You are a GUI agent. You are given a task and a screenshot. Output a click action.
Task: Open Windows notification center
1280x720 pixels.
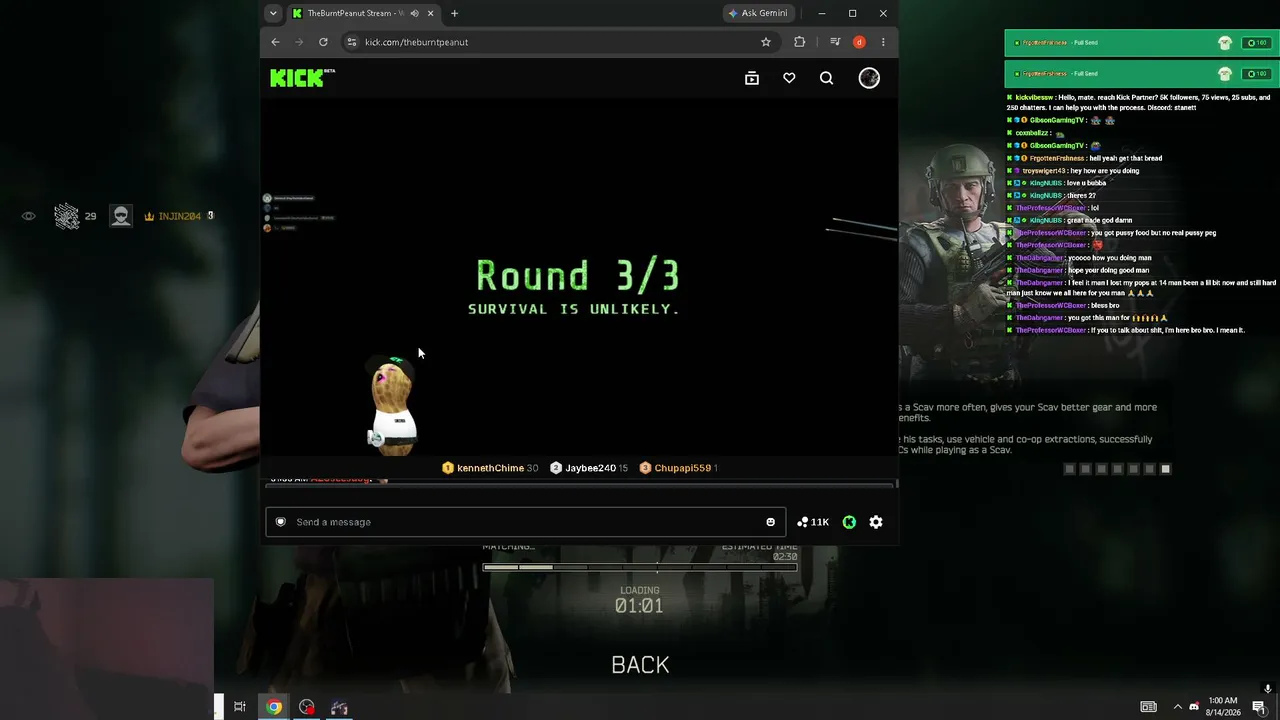click(x=1259, y=707)
